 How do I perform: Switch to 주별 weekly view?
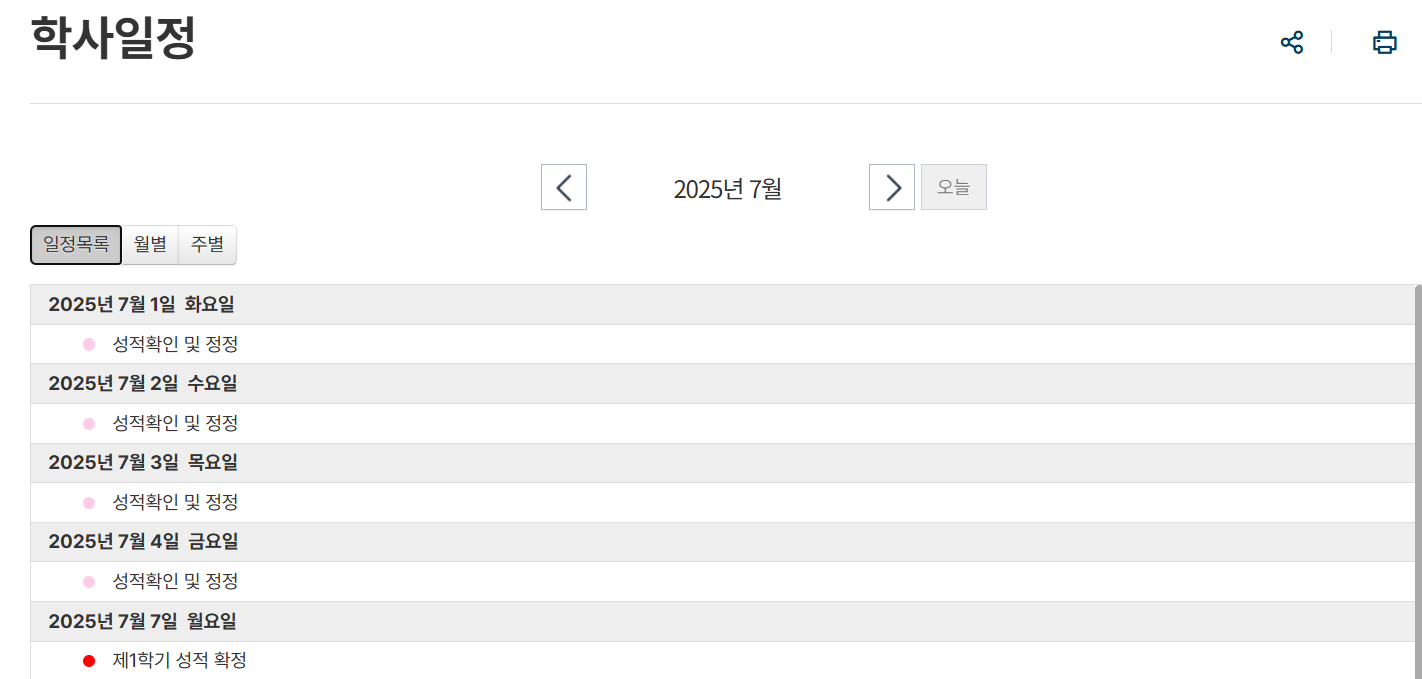208,245
